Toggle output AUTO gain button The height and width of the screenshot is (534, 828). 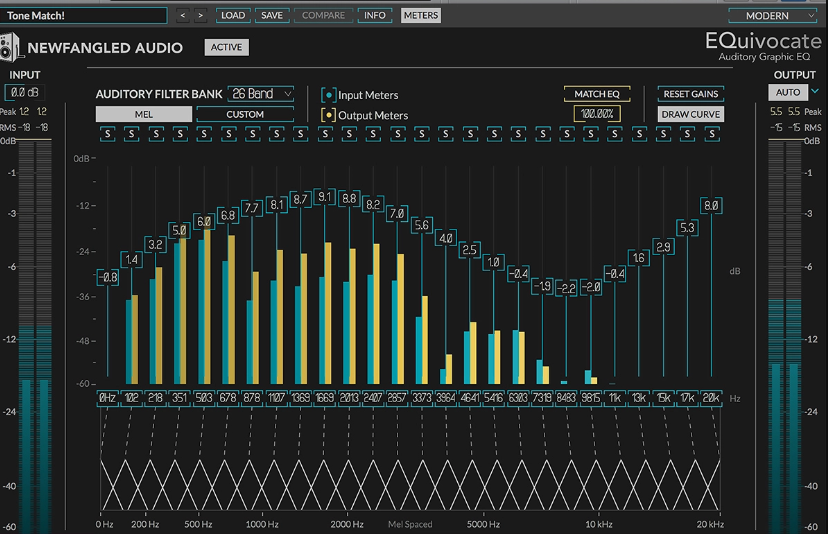tap(788, 92)
